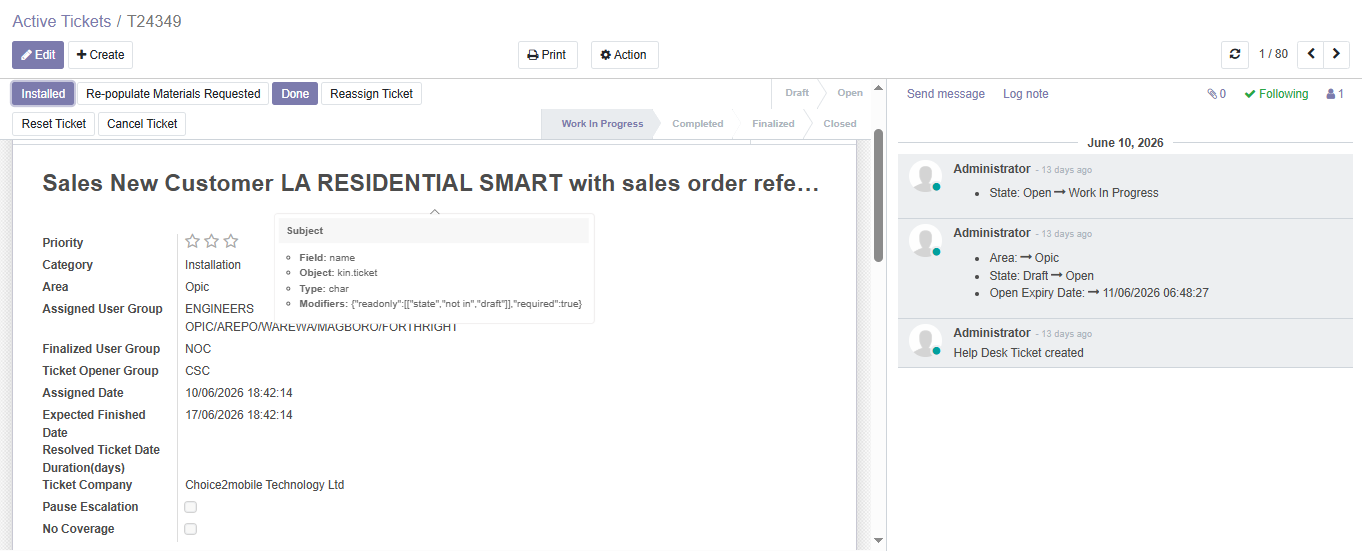Open attachments paperclip counter
Image resolution: width=1362 pixels, height=551 pixels.
(x=1216, y=94)
